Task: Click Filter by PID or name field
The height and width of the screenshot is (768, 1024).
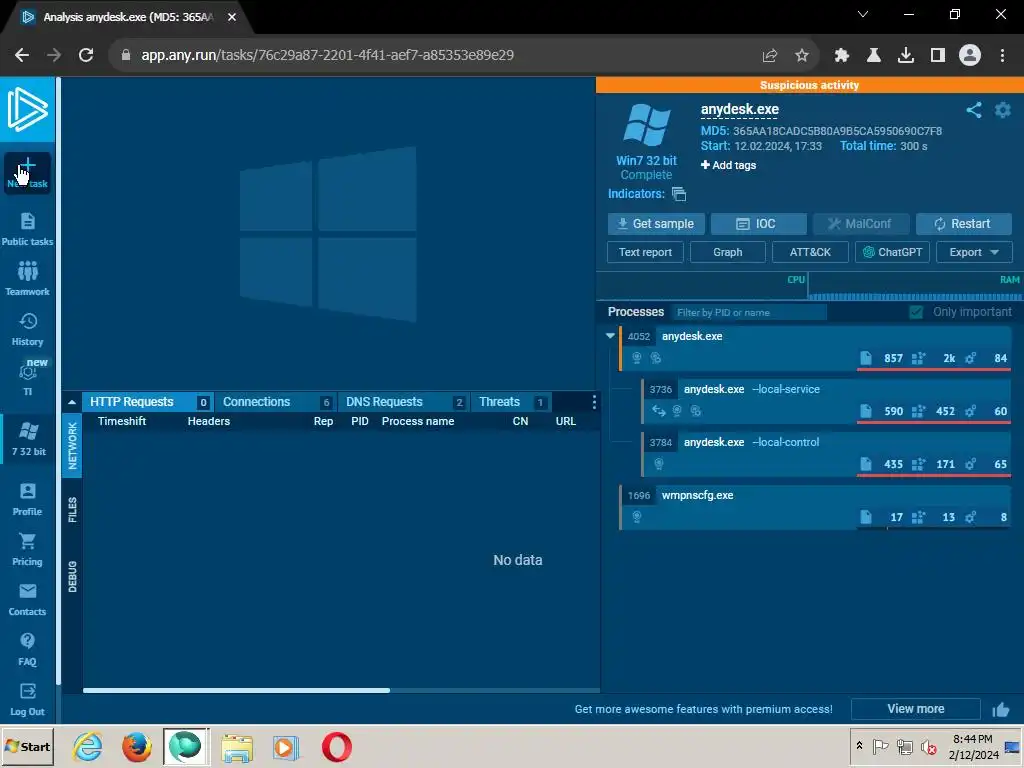Action: point(750,313)
